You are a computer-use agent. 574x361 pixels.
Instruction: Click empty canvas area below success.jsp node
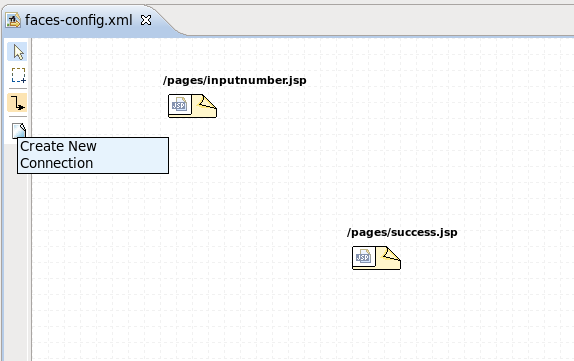377,315
